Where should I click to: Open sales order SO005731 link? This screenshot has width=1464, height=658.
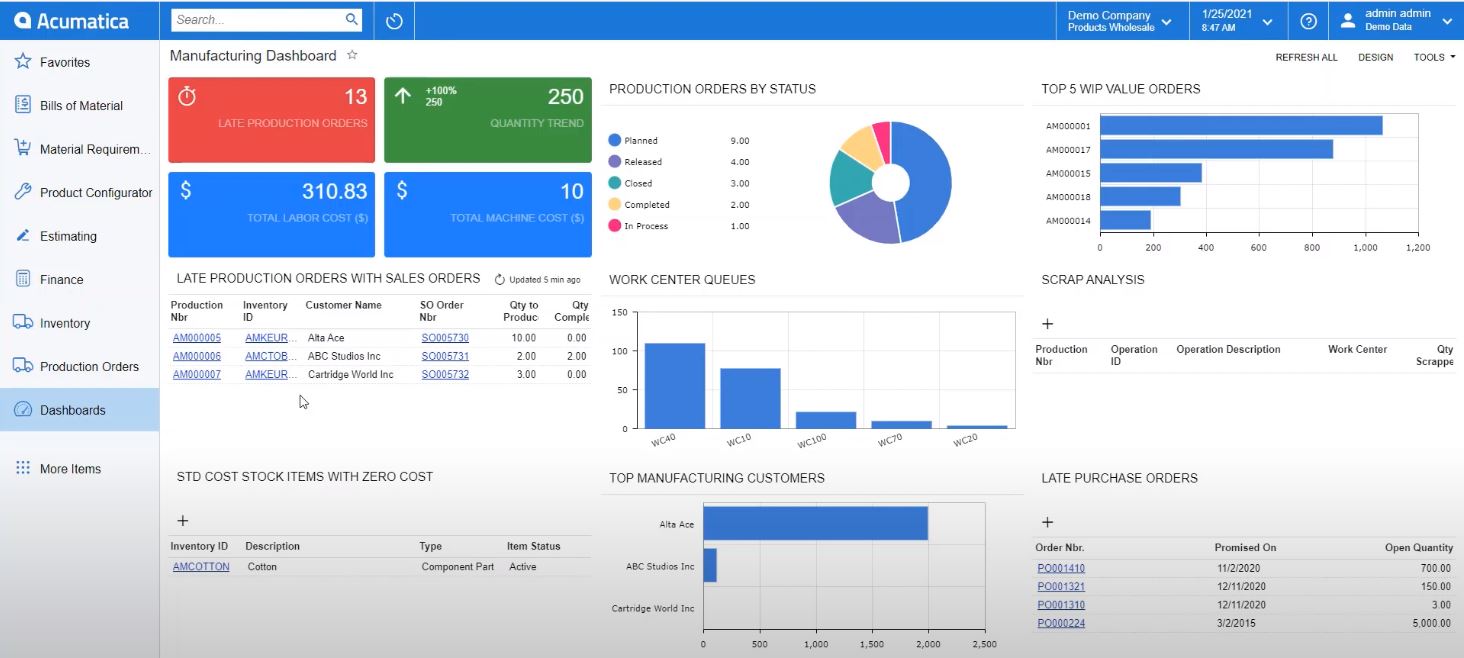pos(445,356)
